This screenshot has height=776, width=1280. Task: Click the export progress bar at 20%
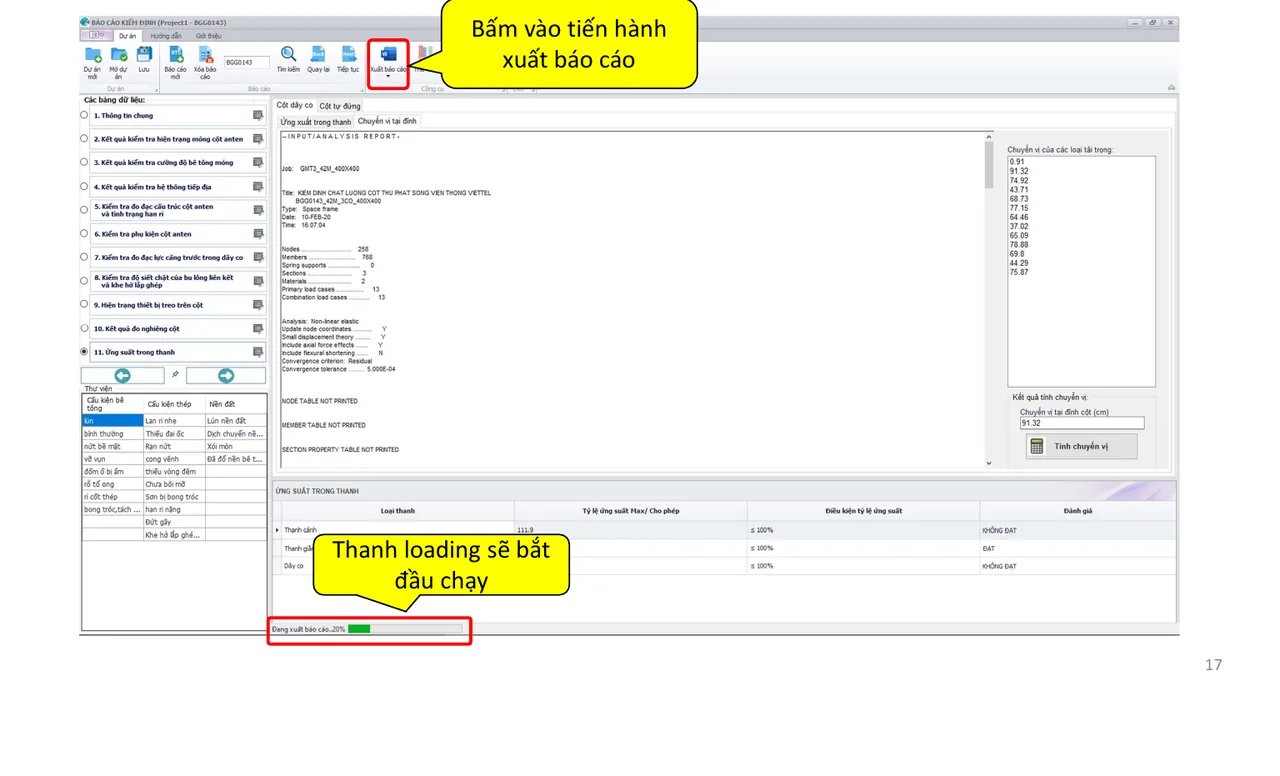click(x=405, y=629)
